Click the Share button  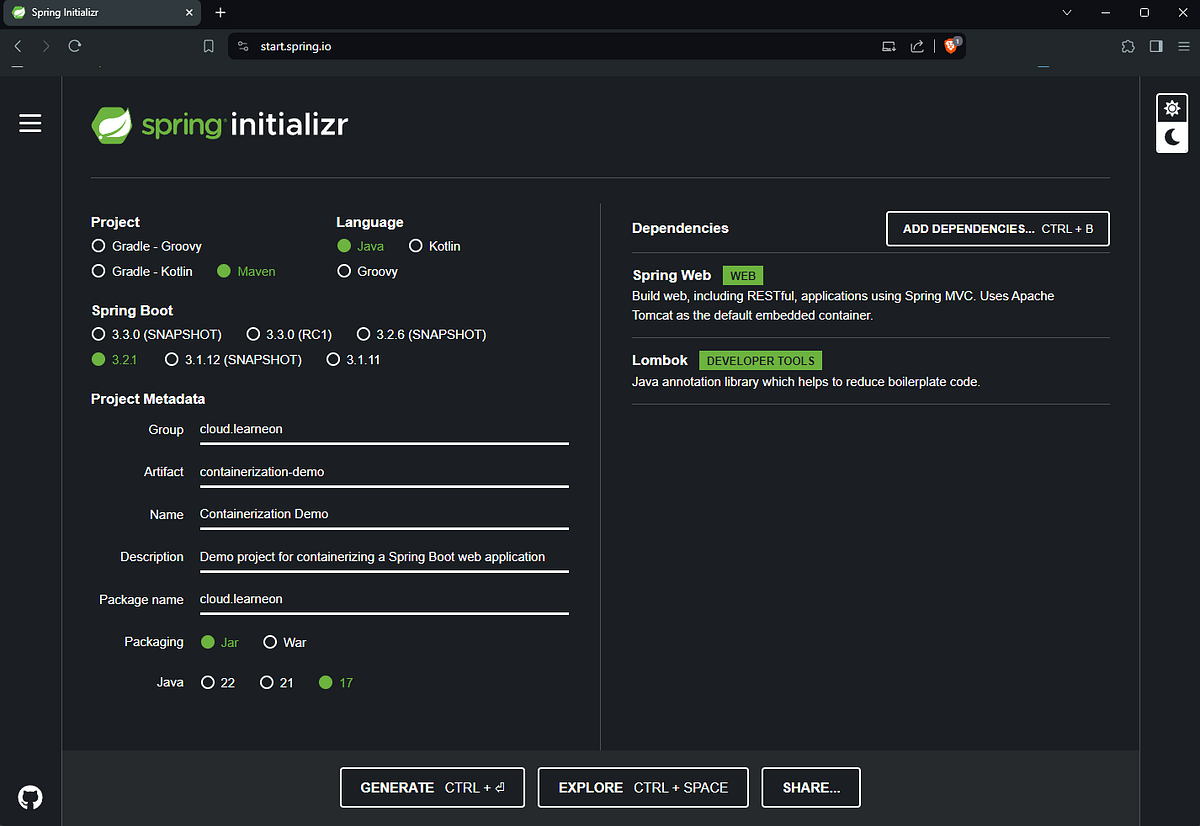click(x=811, y=788)
